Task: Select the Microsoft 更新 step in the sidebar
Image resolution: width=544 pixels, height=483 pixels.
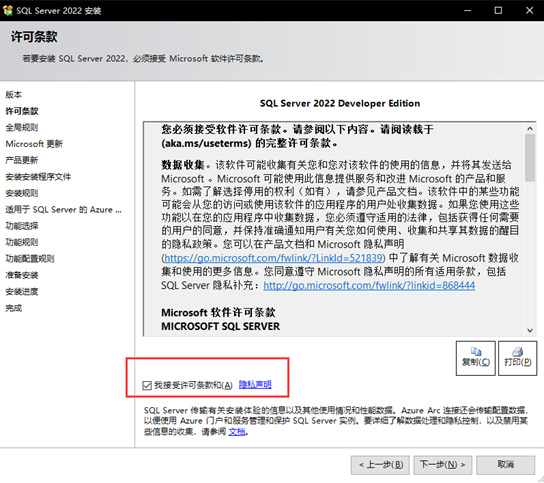Action: coord(34,144)
